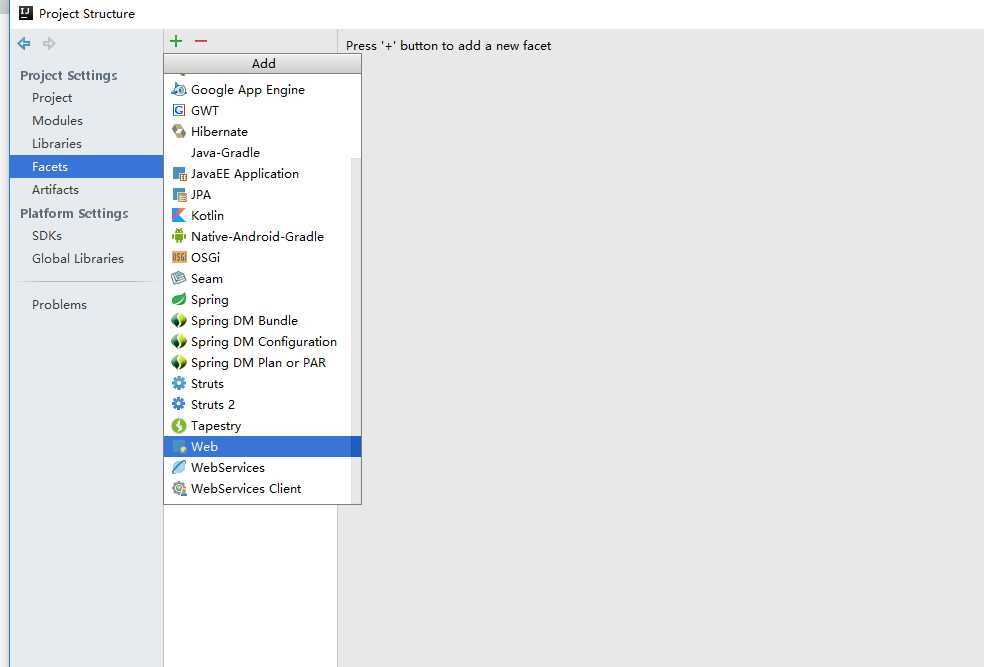Screen dimensions: 984x667
Task: Click the Spring DM Bundle icon
Action: 179,321
